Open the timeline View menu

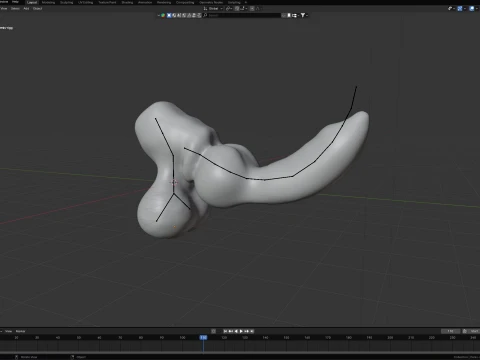tap(8, 331)
